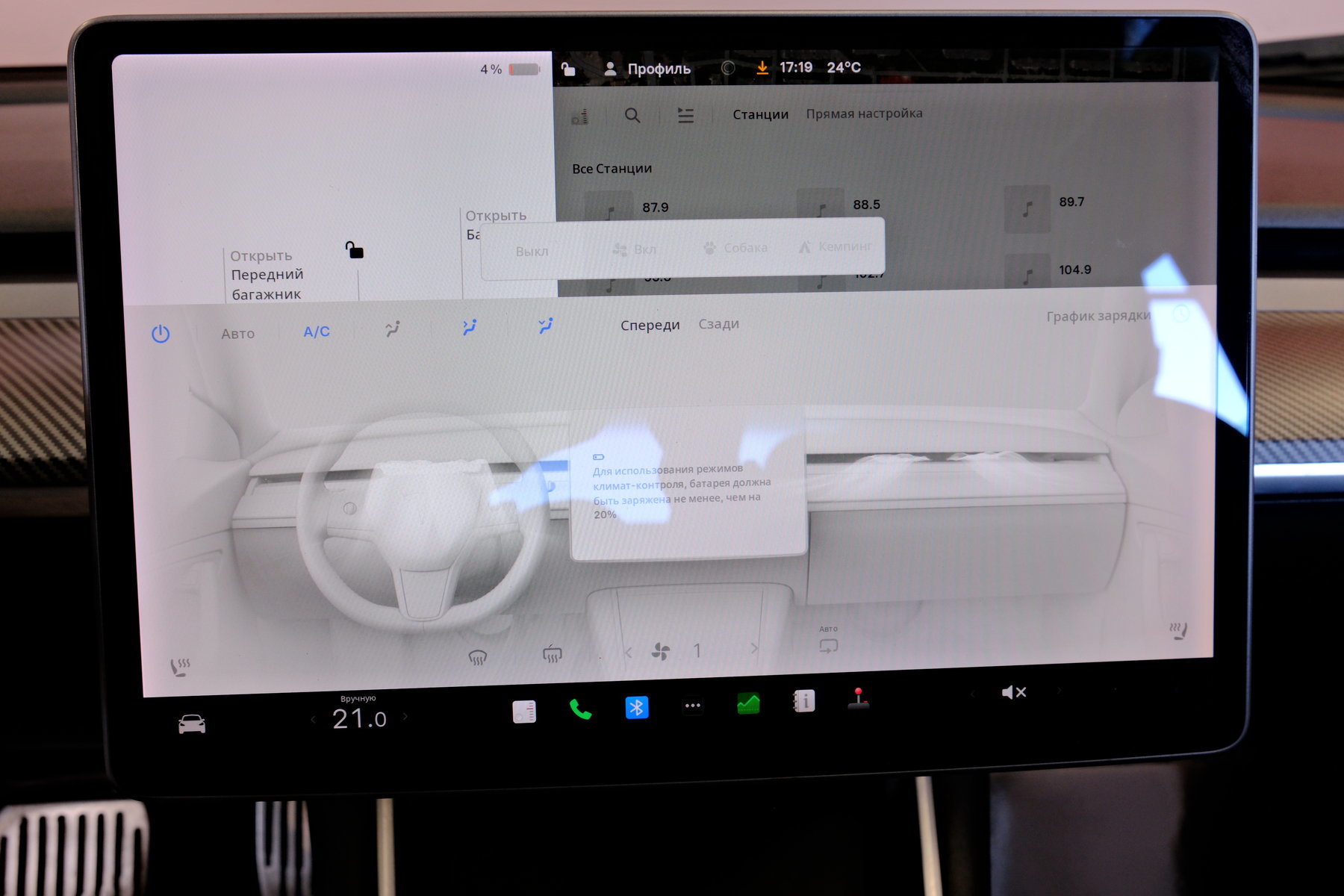Toggle Авто climate mode
The height and width of the screenshot is (896, 1344).
coord(237,334)
